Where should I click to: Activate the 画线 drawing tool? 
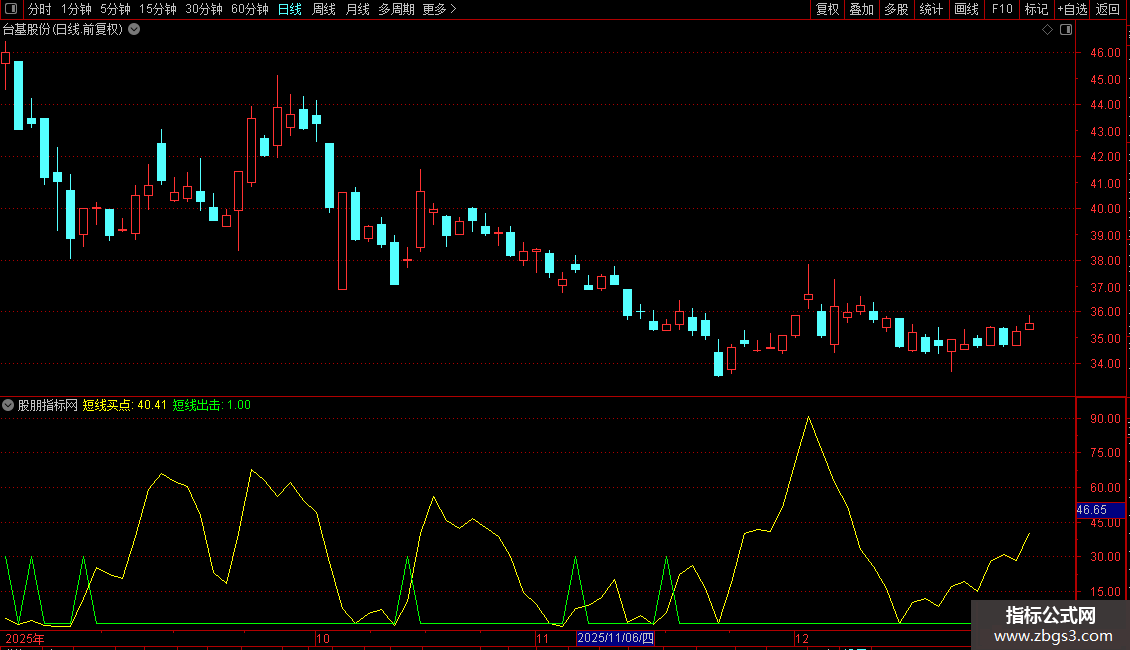tap(966, 9)
